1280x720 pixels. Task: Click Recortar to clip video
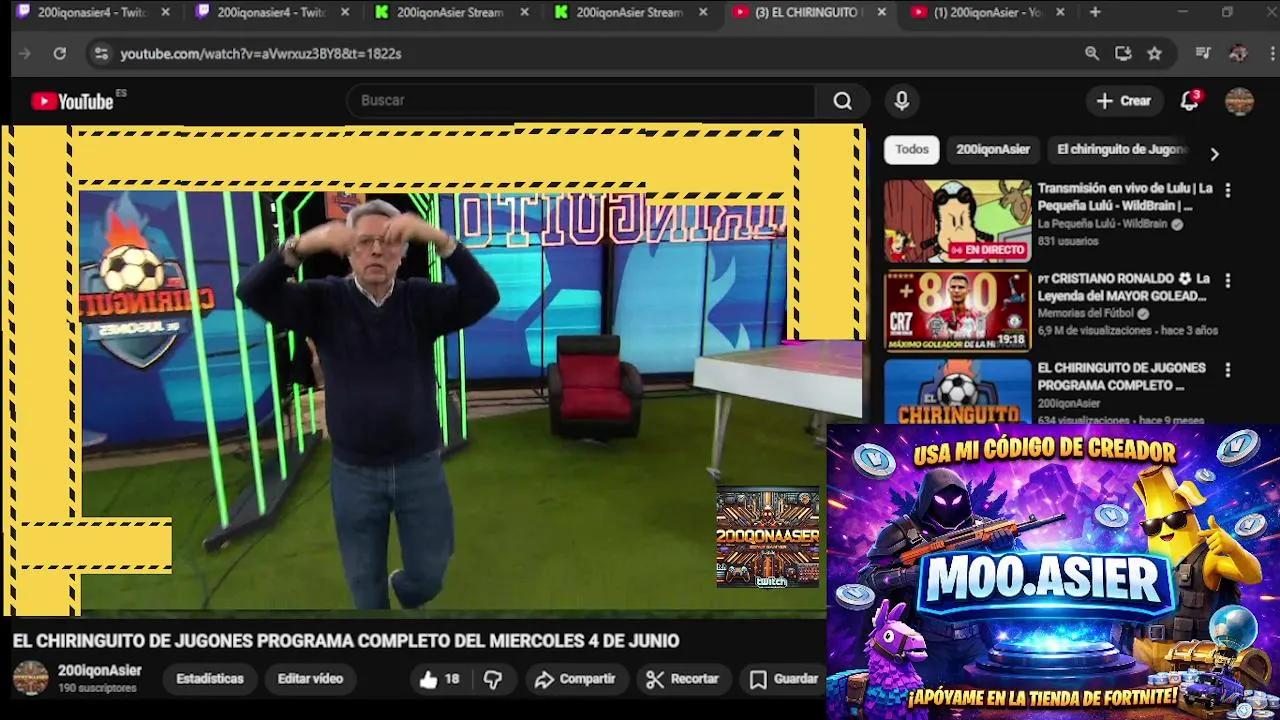pyautogui.click(x=683, y=679)
